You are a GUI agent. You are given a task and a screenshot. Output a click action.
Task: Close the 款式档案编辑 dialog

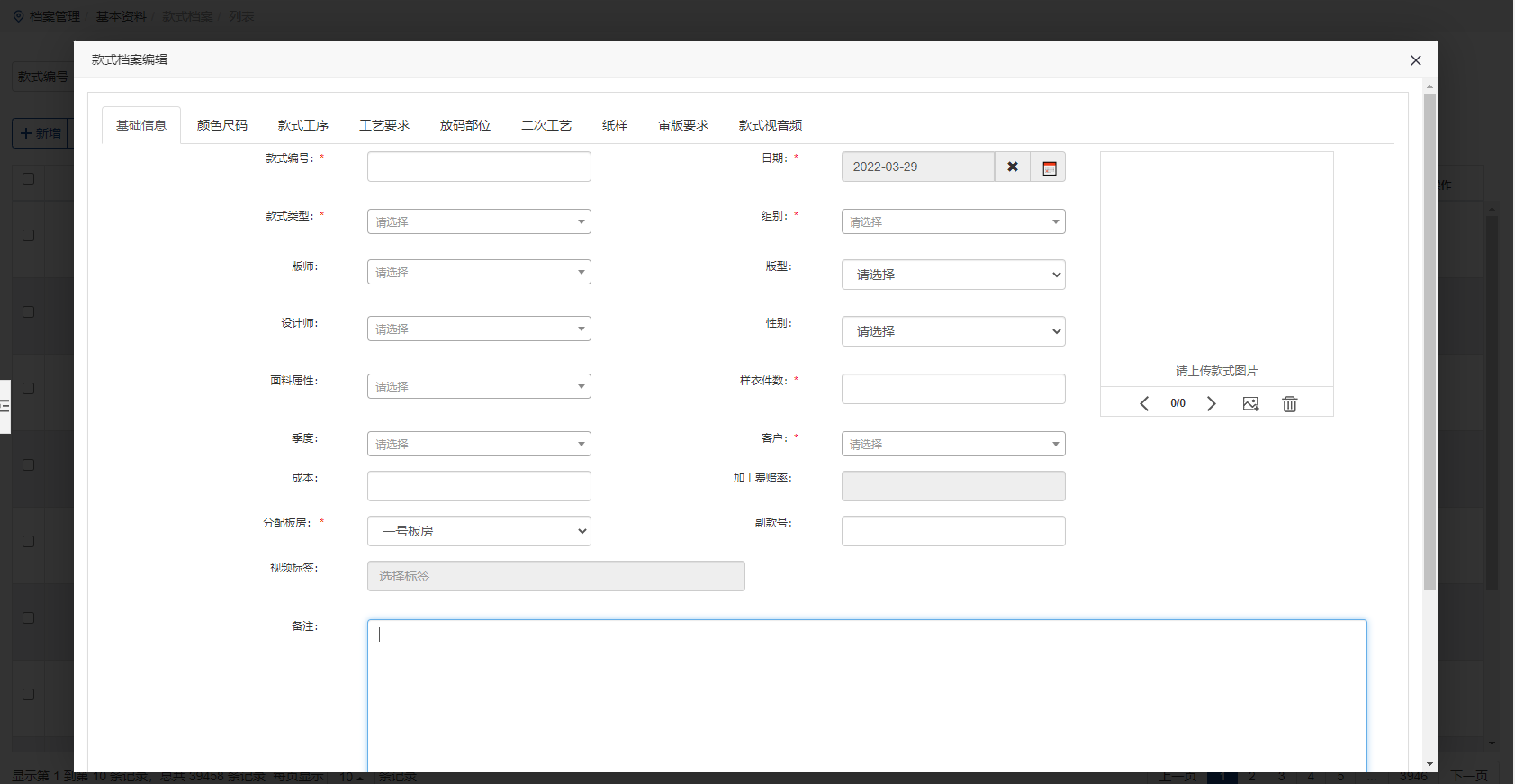click(1415, 60)
